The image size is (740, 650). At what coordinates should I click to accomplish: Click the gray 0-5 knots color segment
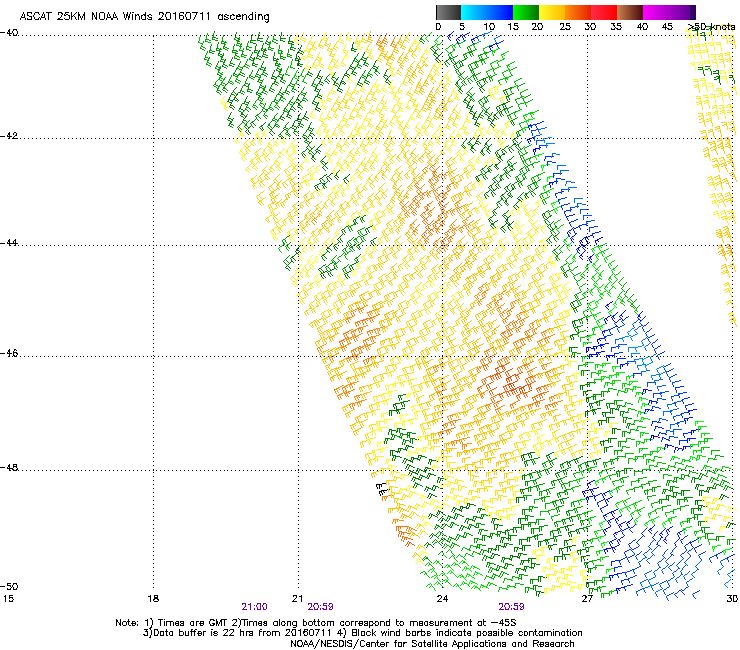(x=448, y=12)
